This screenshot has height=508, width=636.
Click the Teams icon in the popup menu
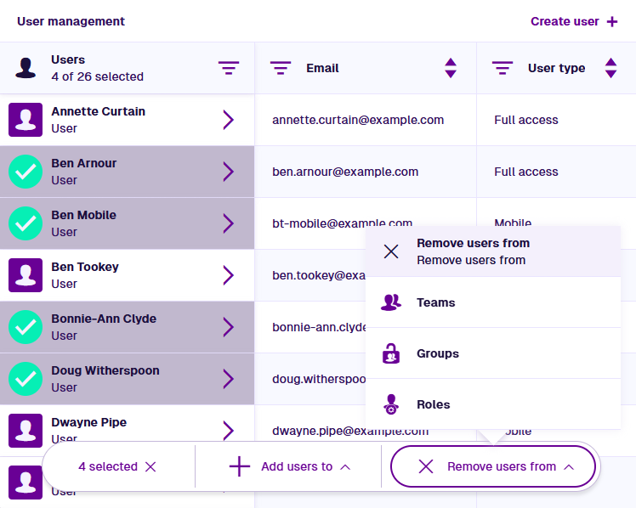pos(391,303)
